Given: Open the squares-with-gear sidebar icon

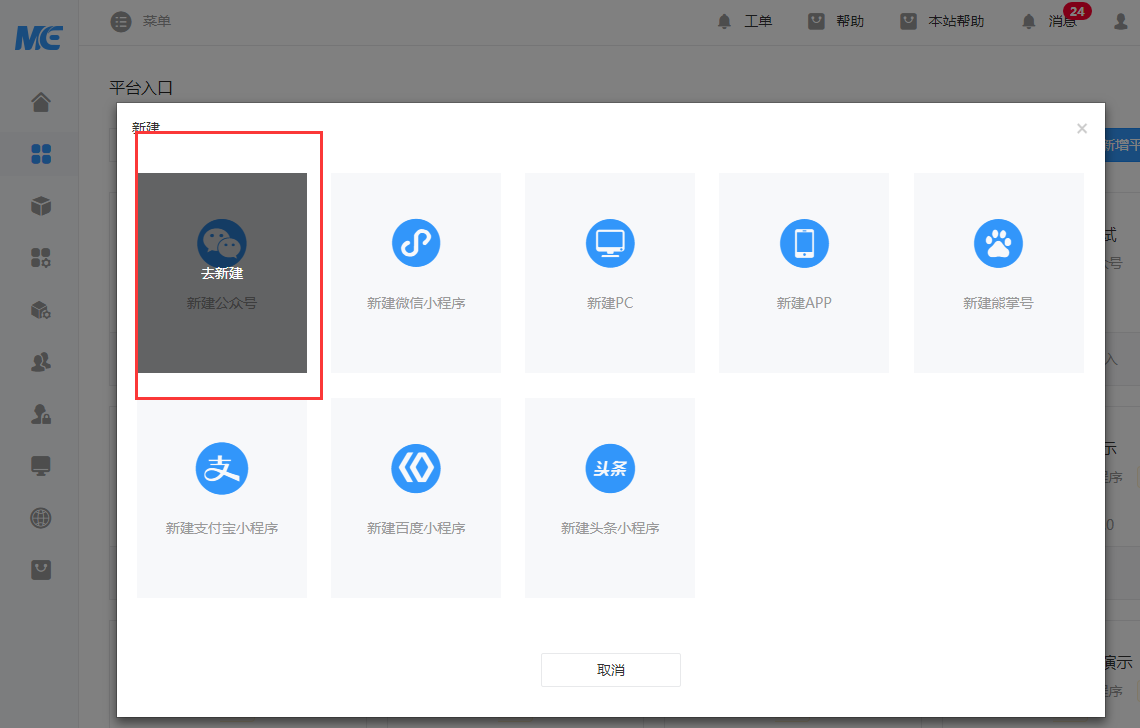Looking at the screenshot, I should (41, 257).
